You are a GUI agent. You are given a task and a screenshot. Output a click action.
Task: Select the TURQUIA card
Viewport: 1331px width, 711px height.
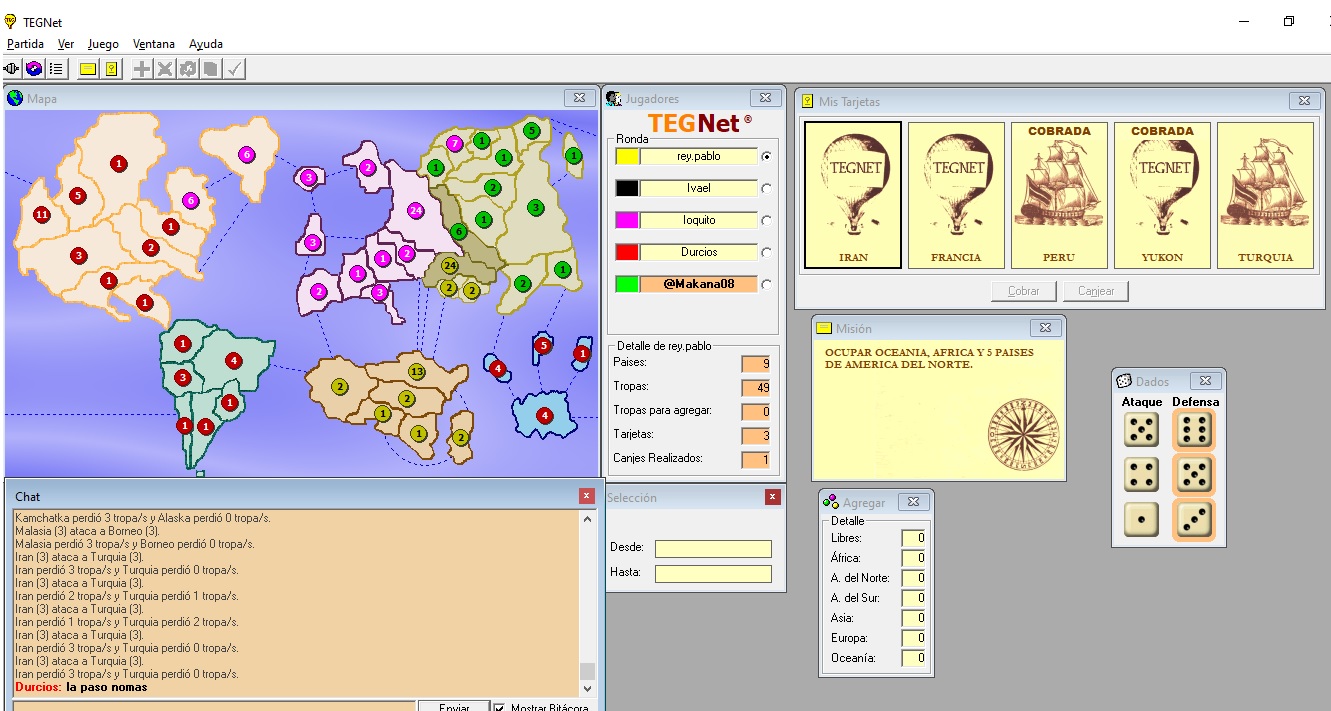pos(1265,195)
